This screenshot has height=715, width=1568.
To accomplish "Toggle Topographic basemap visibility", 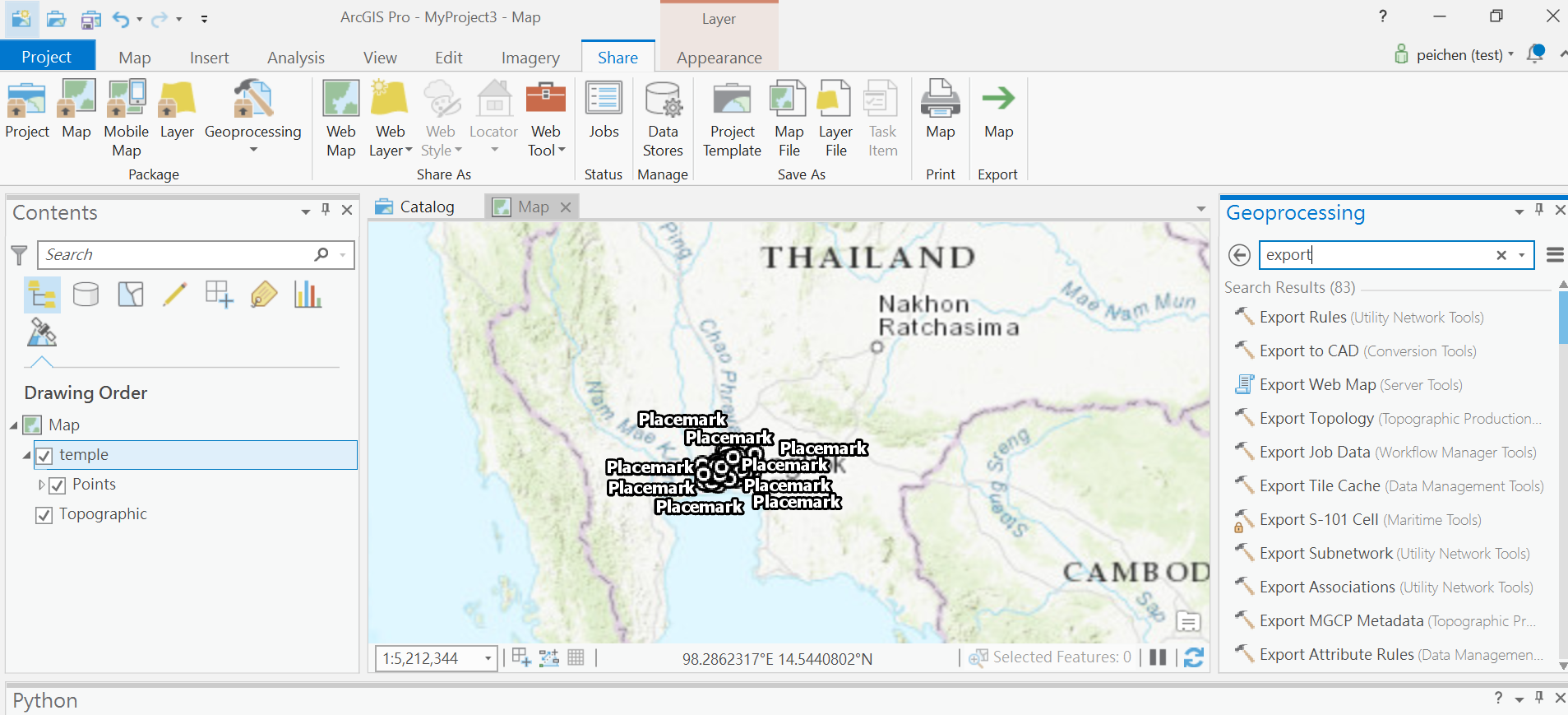I will point(44,515).
